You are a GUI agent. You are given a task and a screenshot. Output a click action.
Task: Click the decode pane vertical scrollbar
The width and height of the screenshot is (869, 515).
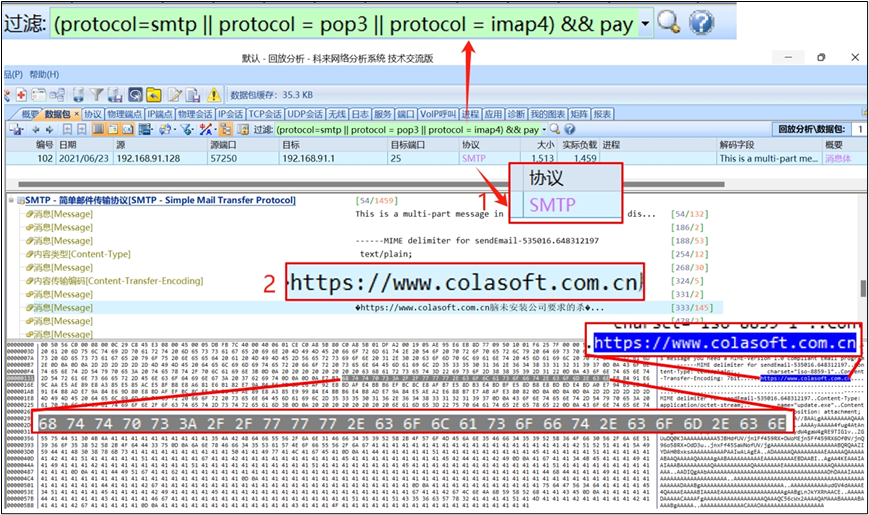click(x=863, y=288)
